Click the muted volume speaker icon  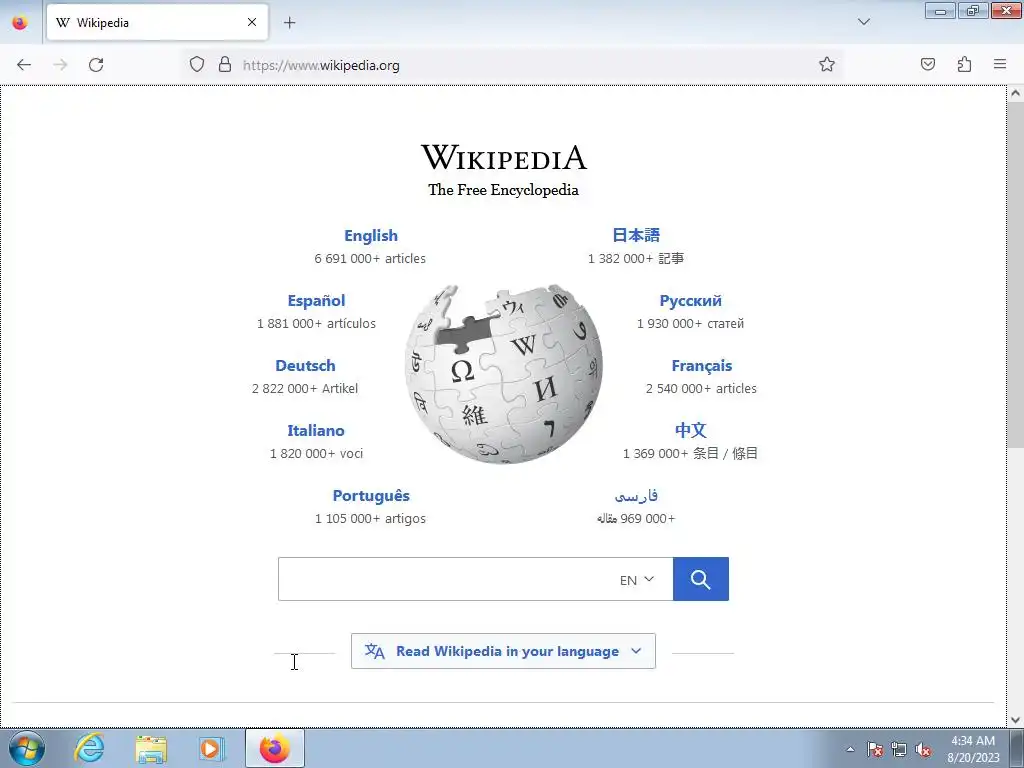coord(923,749)
